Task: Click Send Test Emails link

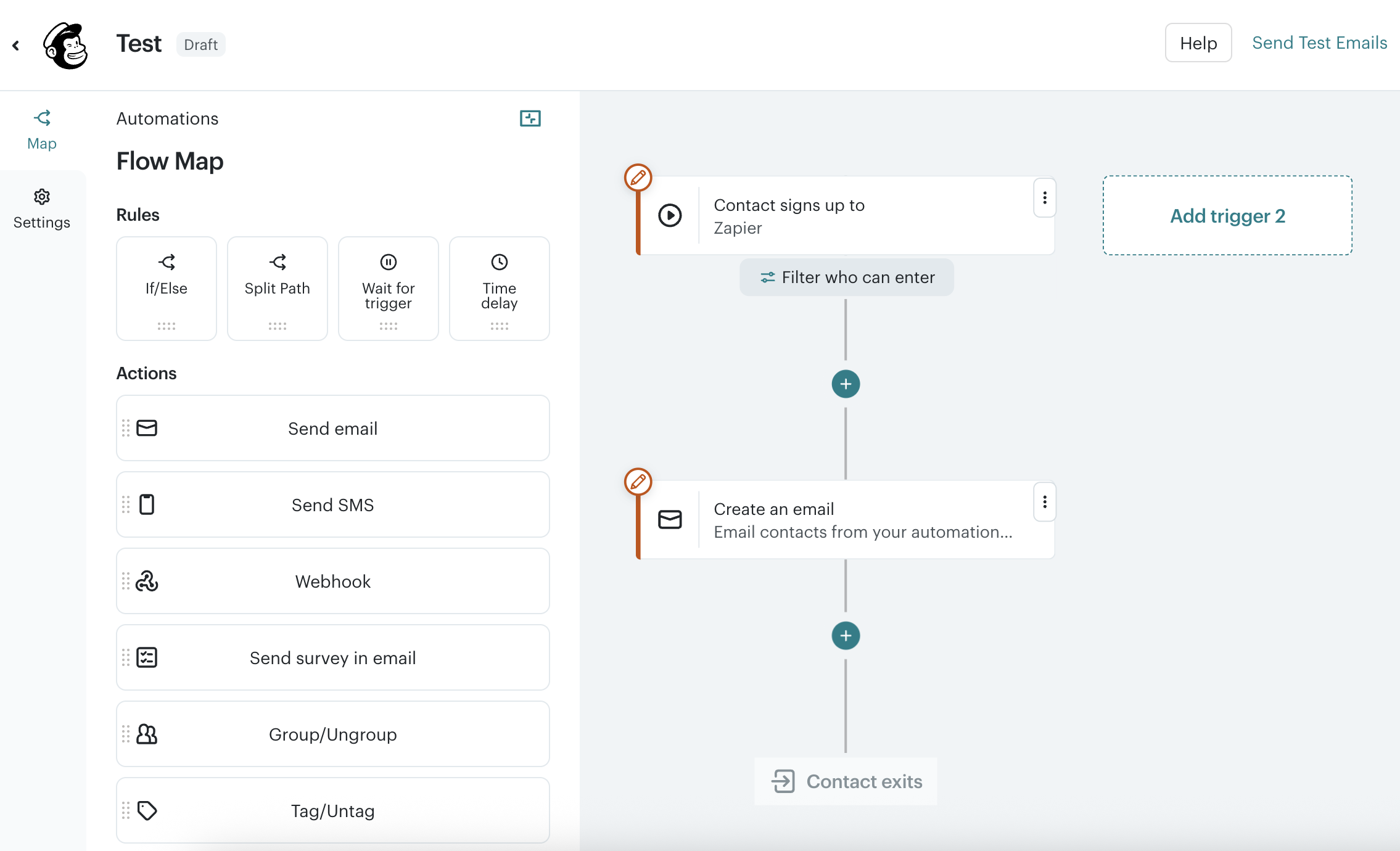Action: [1319, 43]
